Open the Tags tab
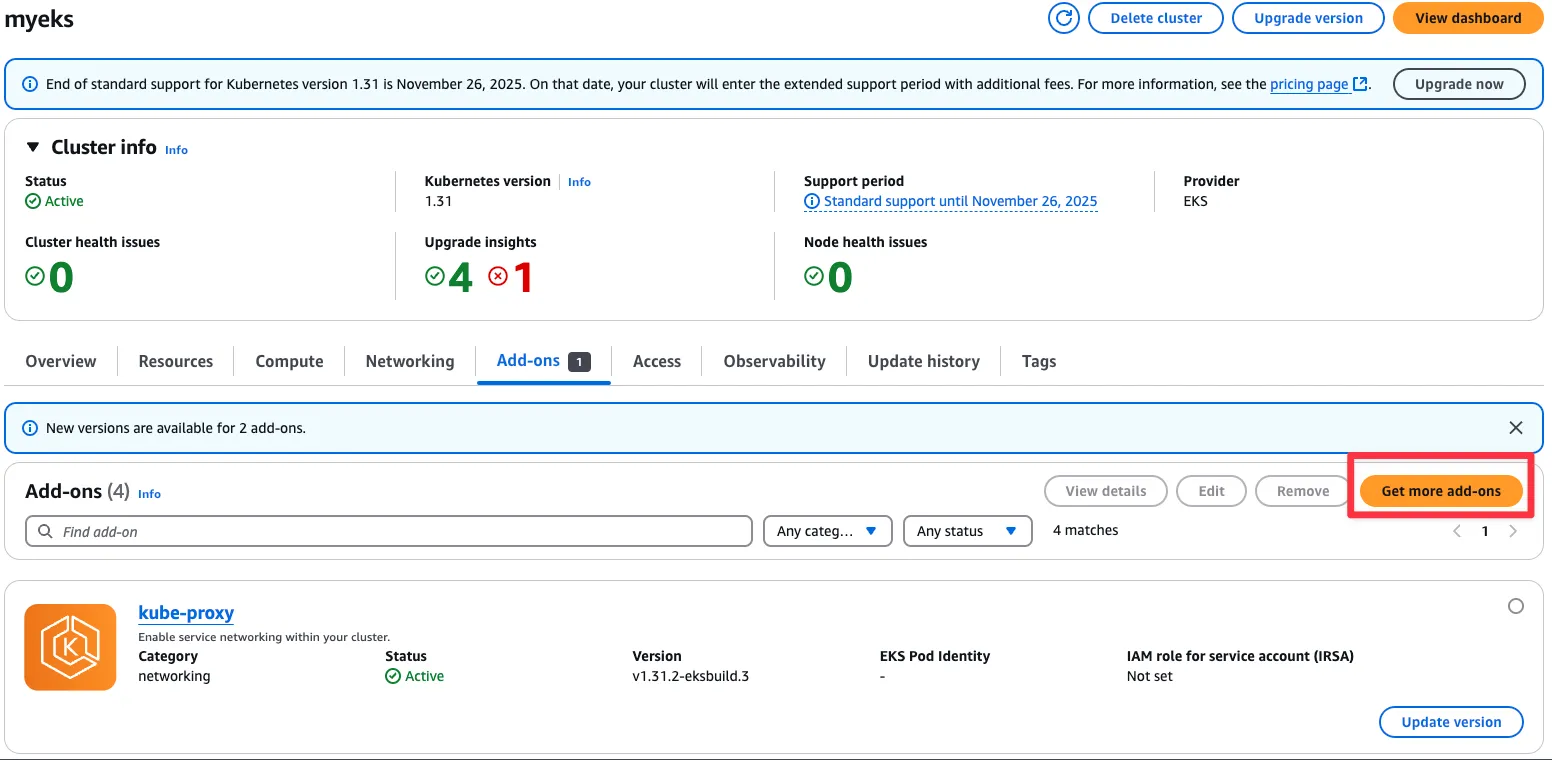This screenshot has height=760, width=1552. point(1039,361)
